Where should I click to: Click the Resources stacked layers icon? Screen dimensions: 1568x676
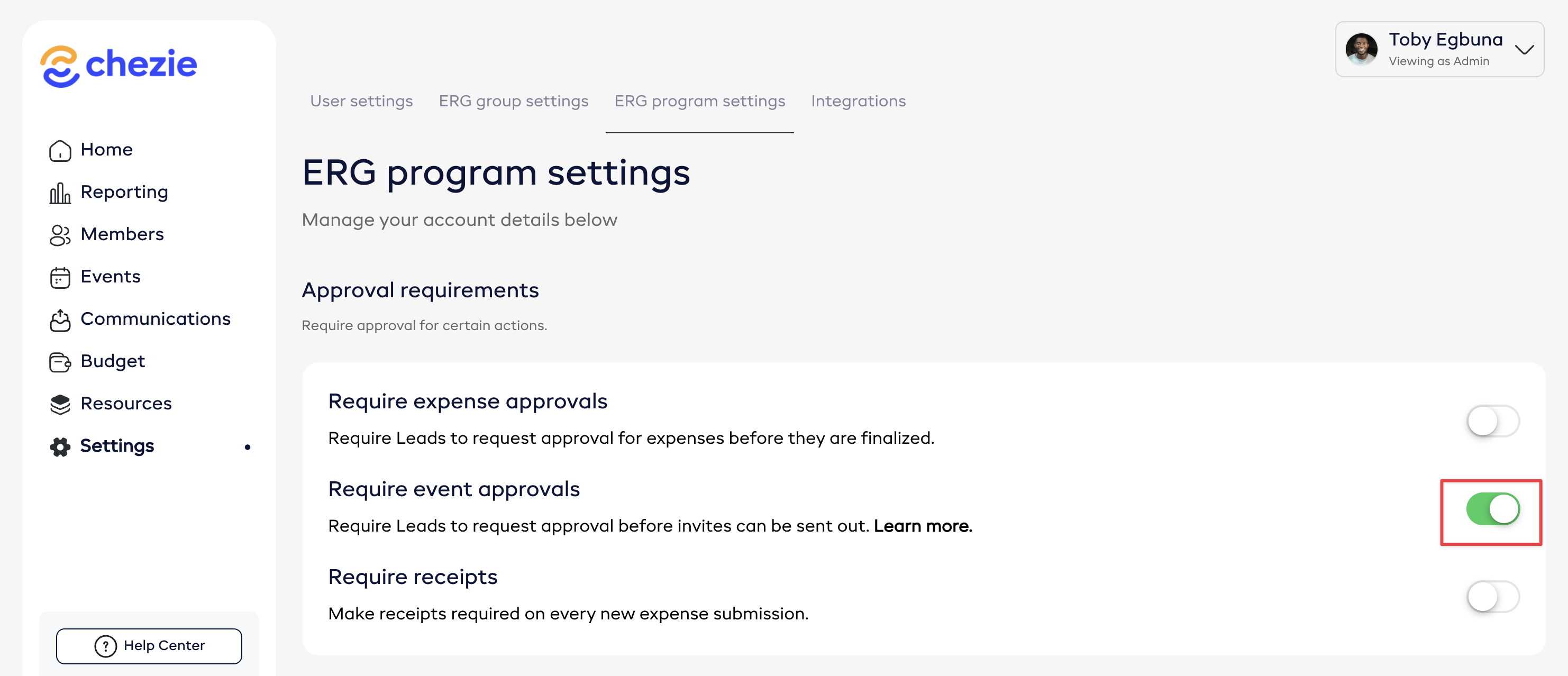60,404
